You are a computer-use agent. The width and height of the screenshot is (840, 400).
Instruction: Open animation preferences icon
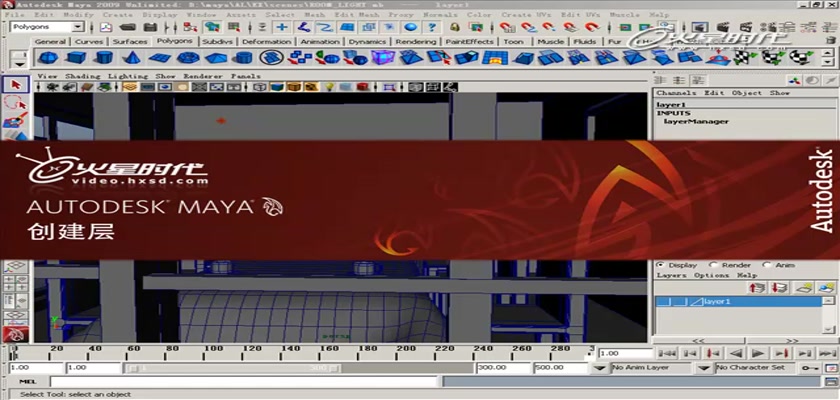[830, 368]
